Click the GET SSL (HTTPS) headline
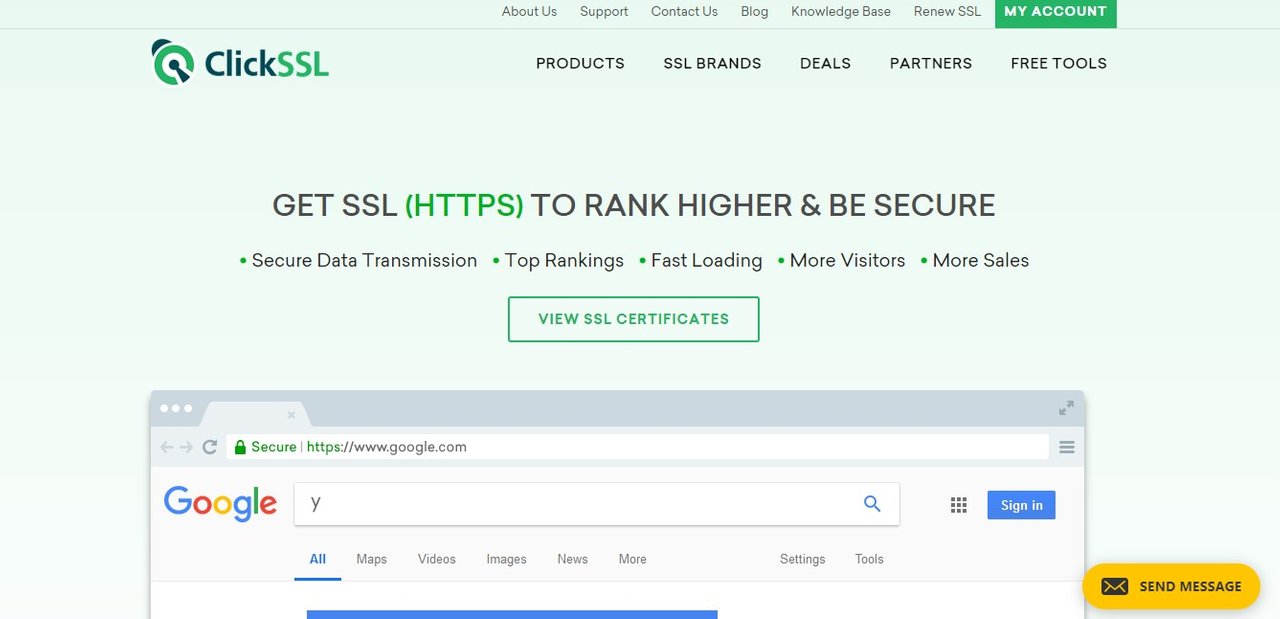Viewport: 1280px width, 619px height. point(634,205)
